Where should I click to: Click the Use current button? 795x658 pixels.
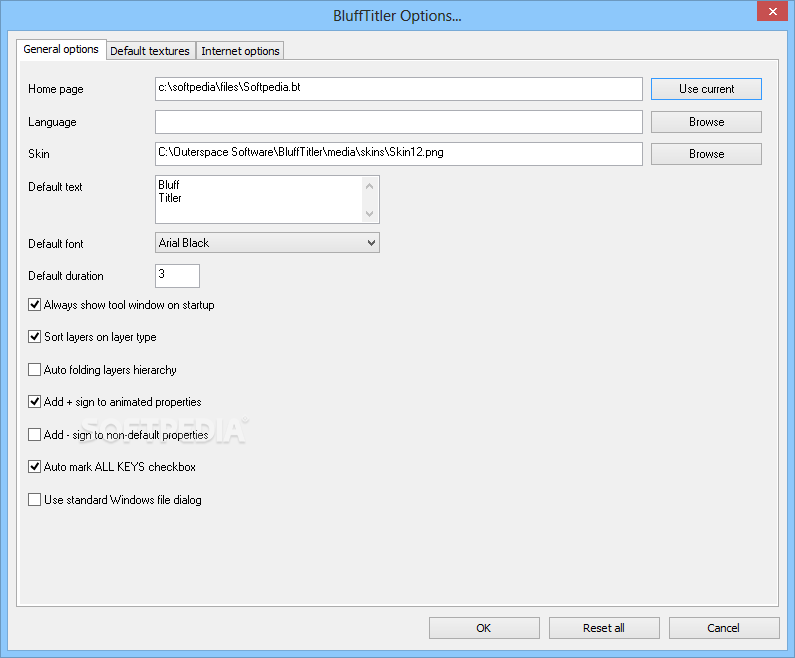[706, 89]
